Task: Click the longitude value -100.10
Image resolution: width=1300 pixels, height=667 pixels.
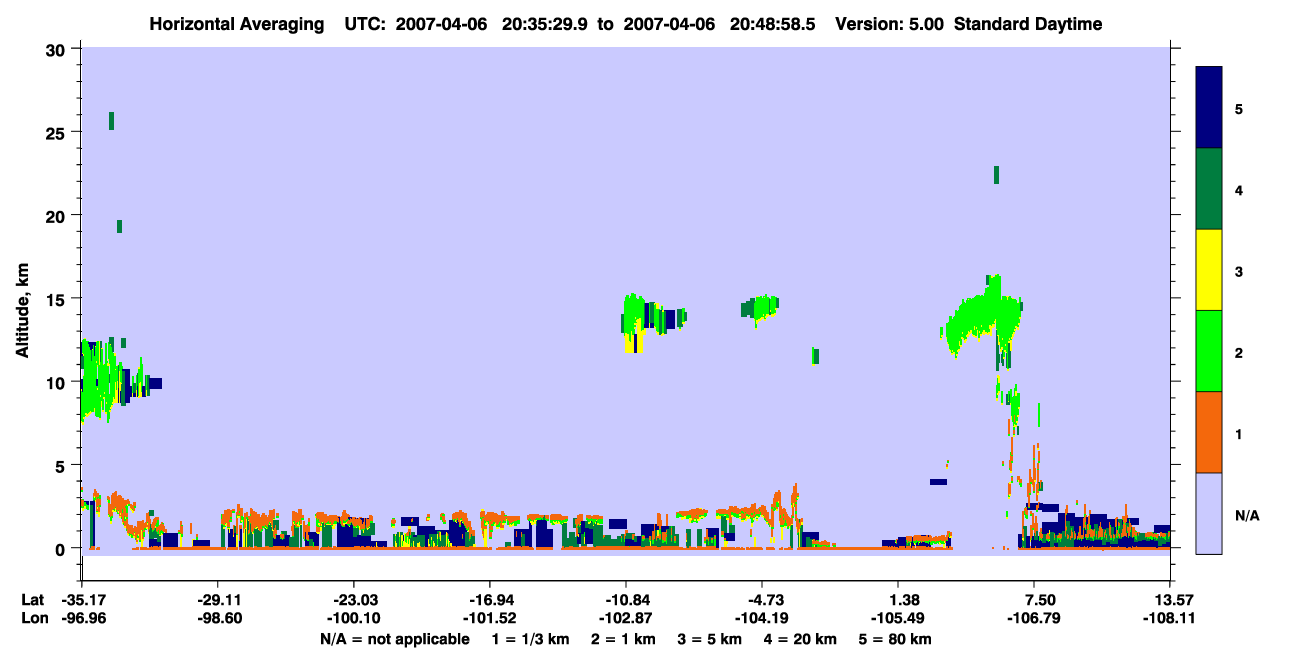Action: tap(353, 619)
